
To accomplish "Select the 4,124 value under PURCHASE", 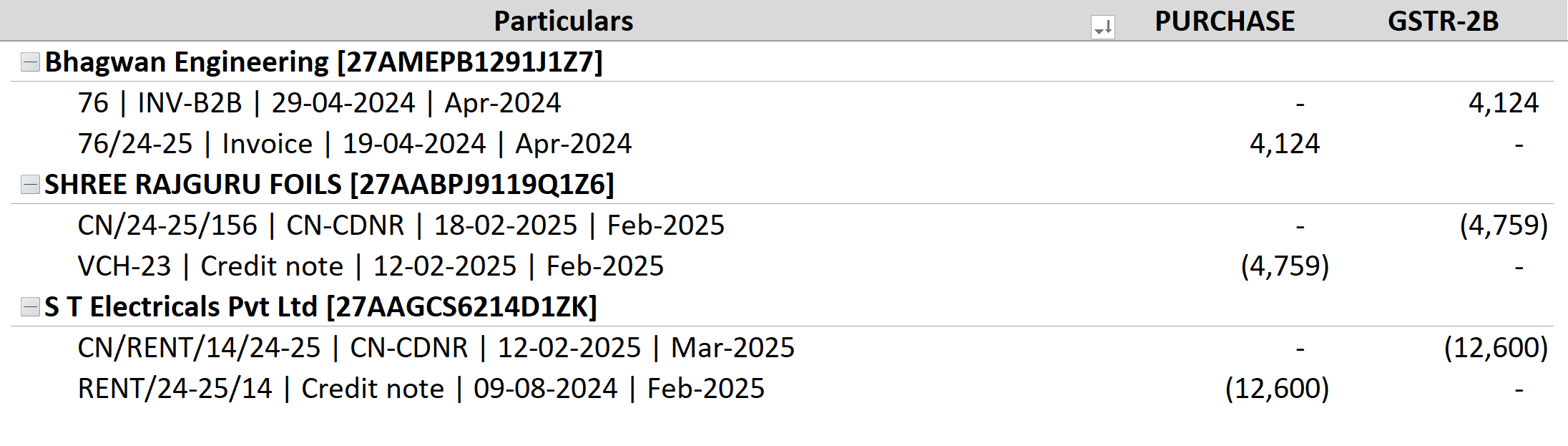I will (x=1284, y=144).
